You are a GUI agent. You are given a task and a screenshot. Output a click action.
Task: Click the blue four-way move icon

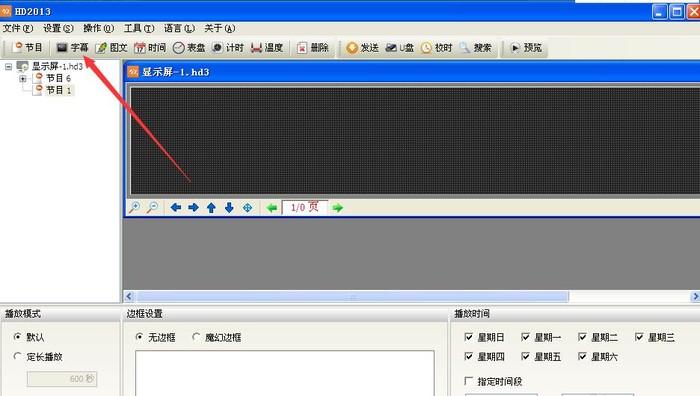(247, 208)
